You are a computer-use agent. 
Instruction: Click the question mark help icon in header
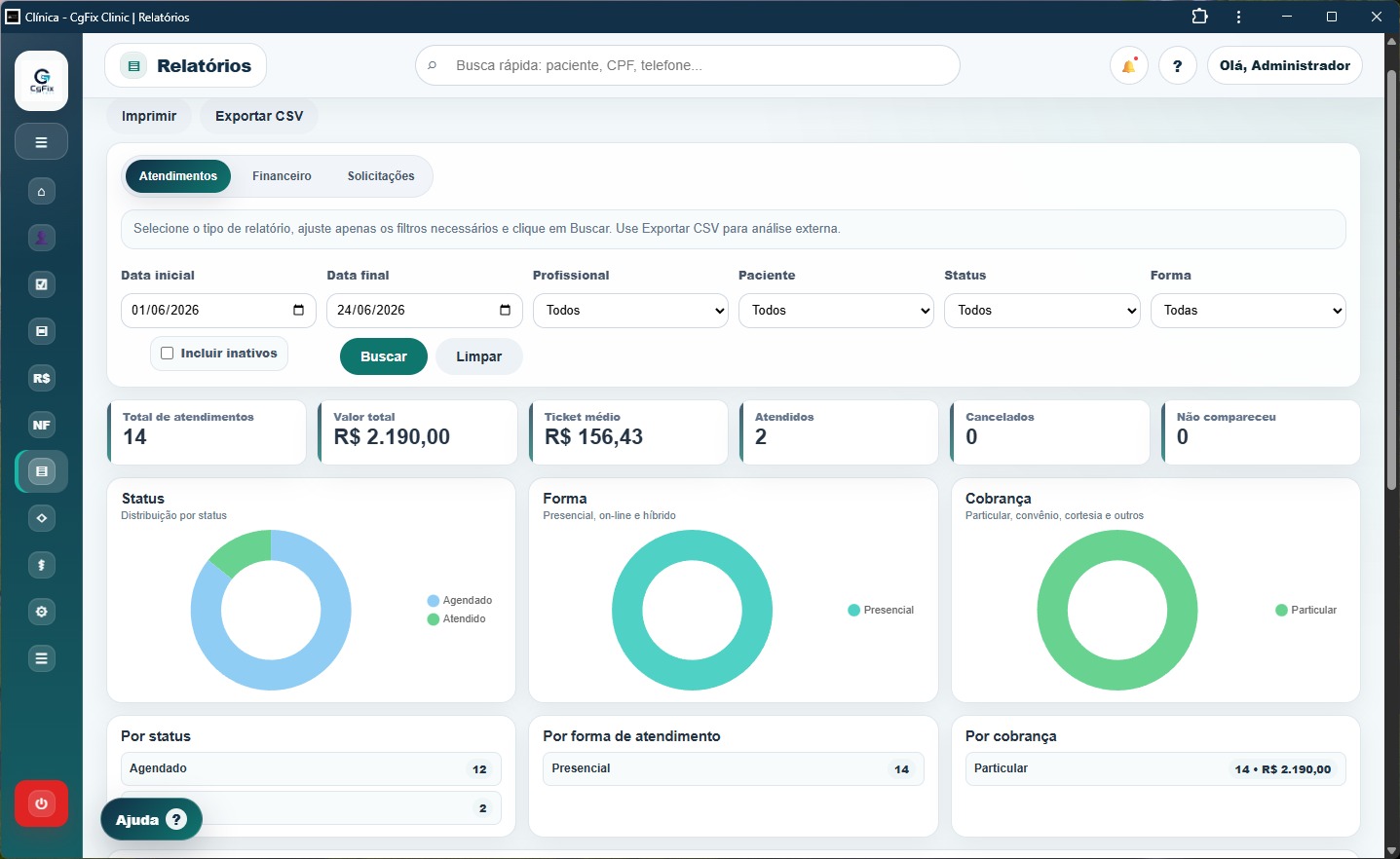pyautogui.click(x=1178, y=66)
